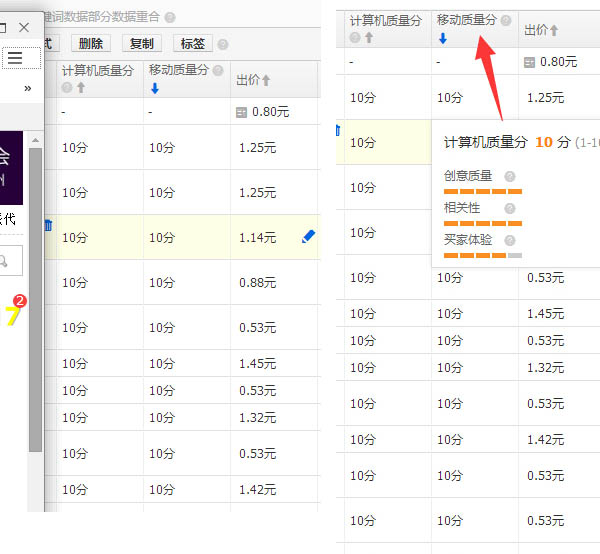Table icon before 0.80元 in the 删除-toolbar table
This screenshot has width=600, height=554.
pos(241,112)
